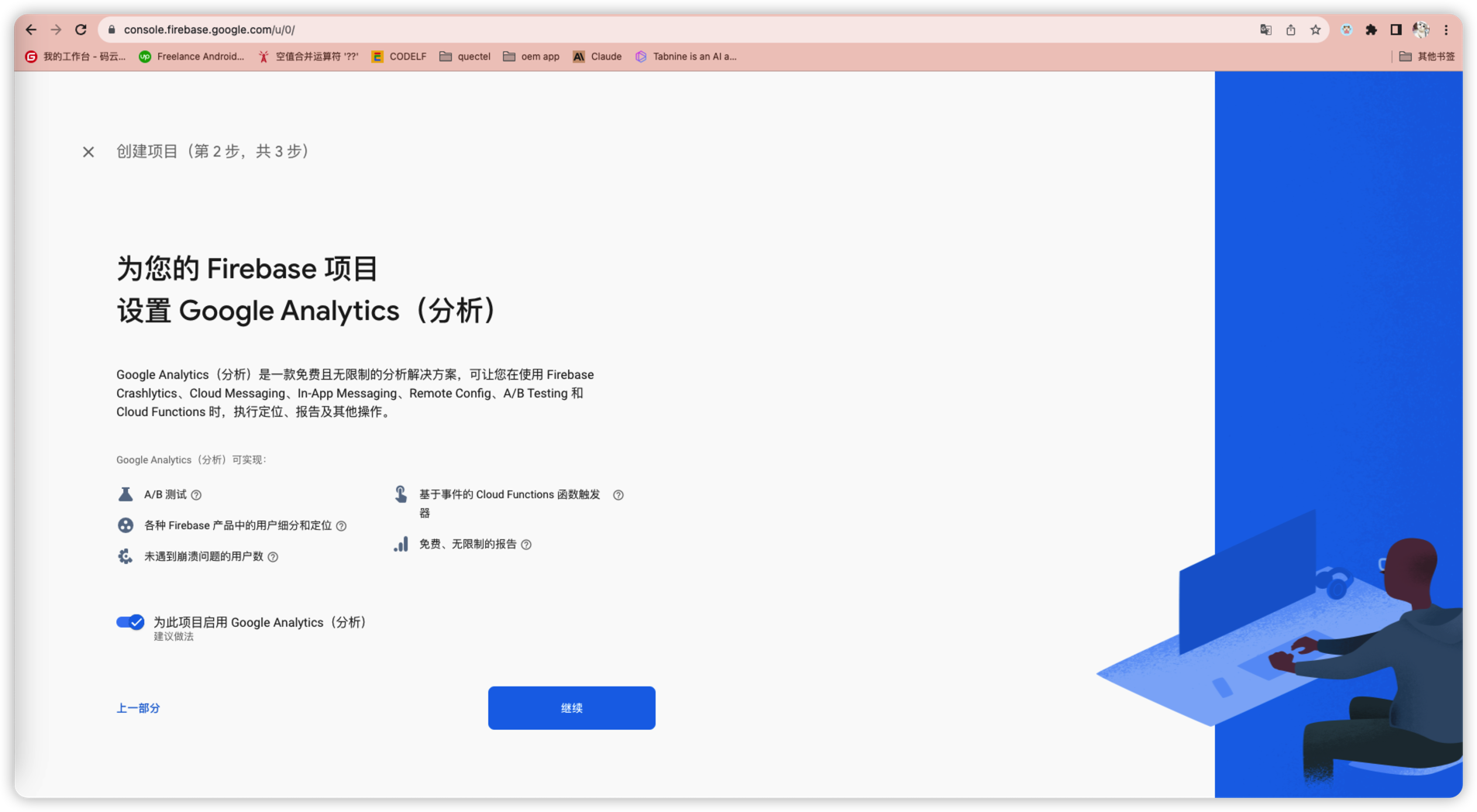This screenshot has height=812, width=1477.
Task: Click help icon for 免费、无限制的报告
Action: [526, 545]
